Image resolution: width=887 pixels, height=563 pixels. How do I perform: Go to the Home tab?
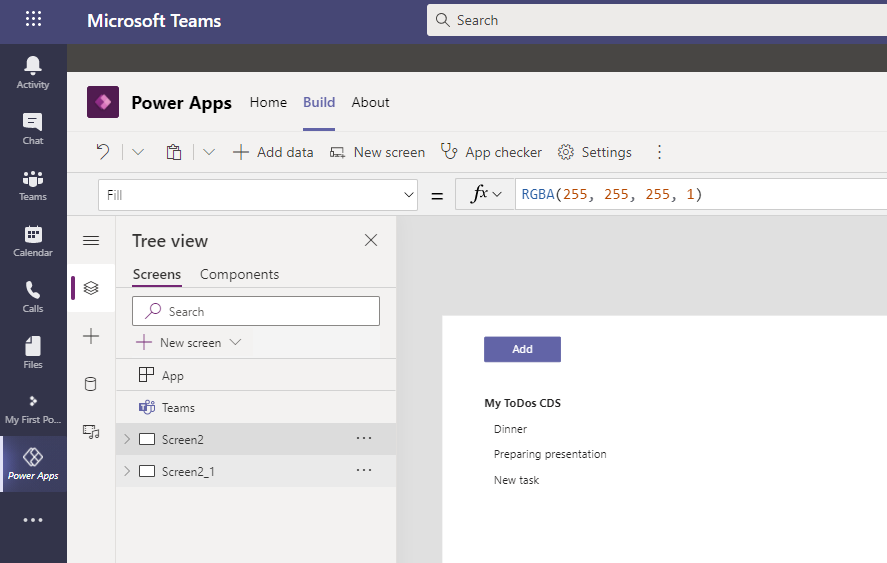point(268,102)
